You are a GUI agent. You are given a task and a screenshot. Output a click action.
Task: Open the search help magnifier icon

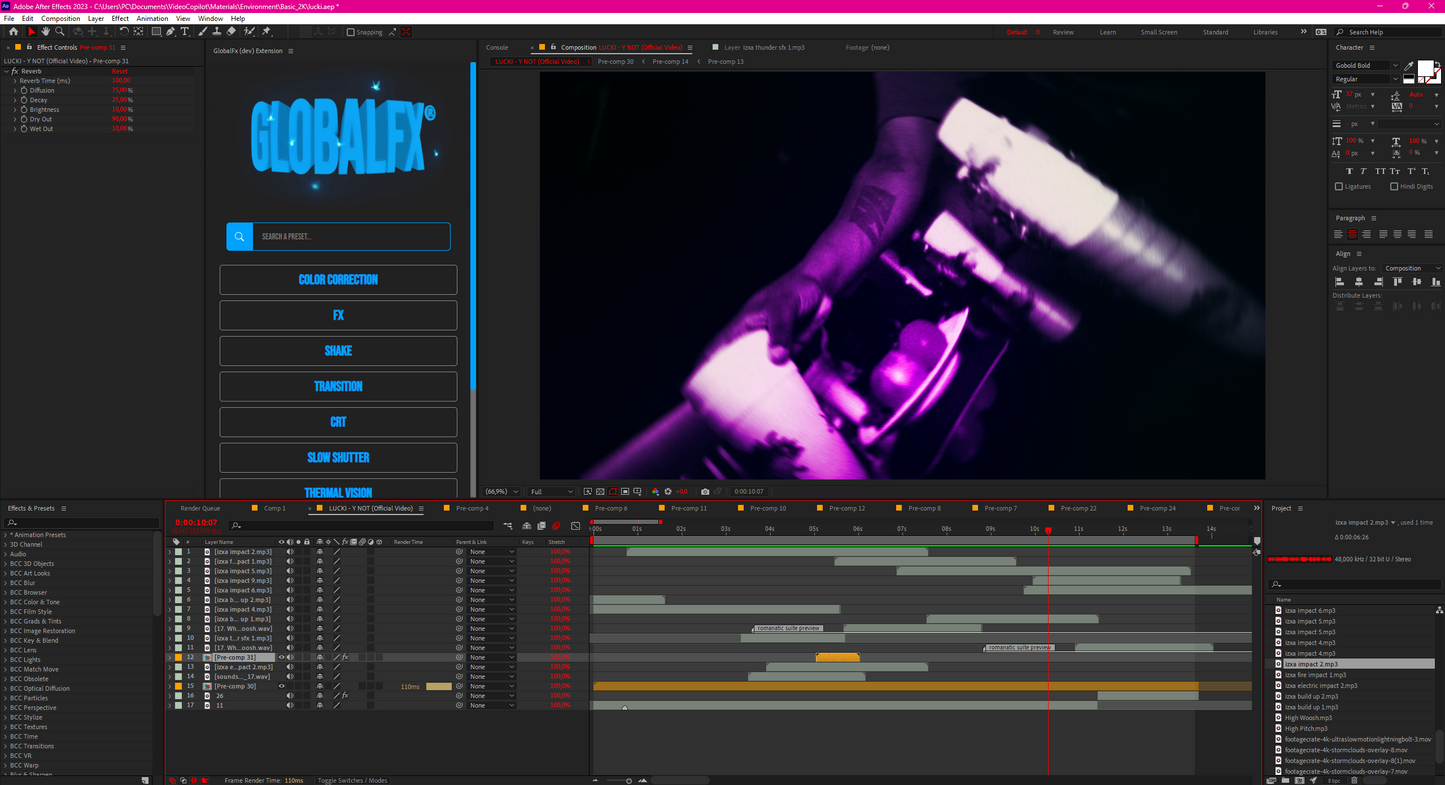point(1342,32)
